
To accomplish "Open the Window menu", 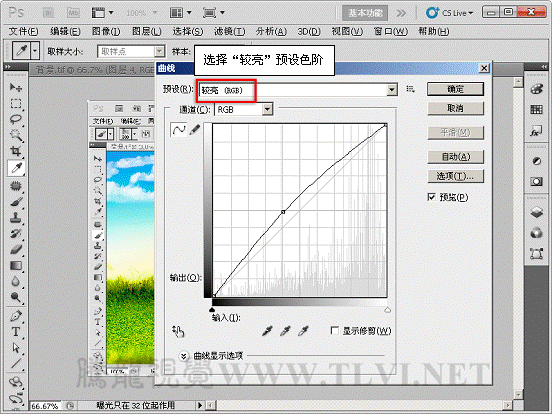I will pyautogui.click(x=390, y=31).
